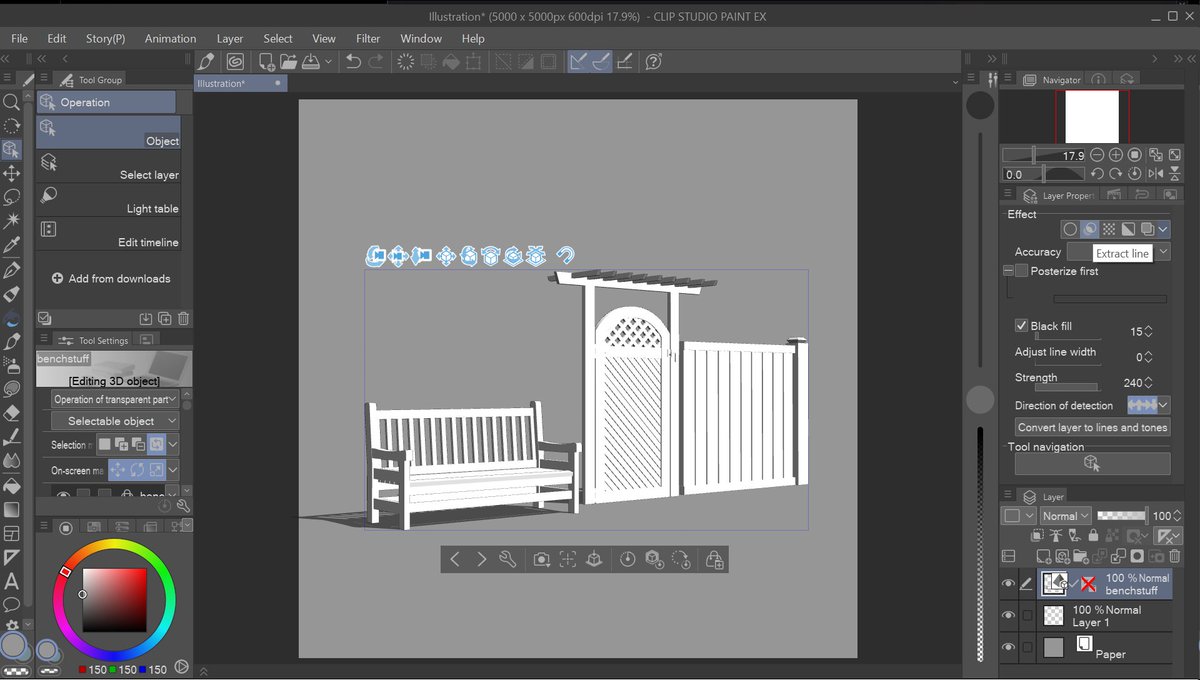The image size is (1200, 680).
Task: Select next 3D object with right chevron
Action: pos(481,559)
